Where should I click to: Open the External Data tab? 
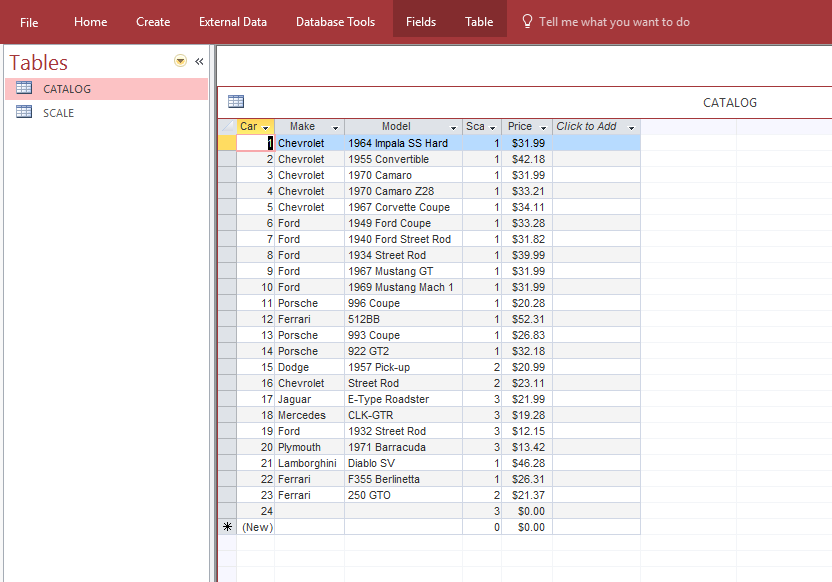coord(233,22)
